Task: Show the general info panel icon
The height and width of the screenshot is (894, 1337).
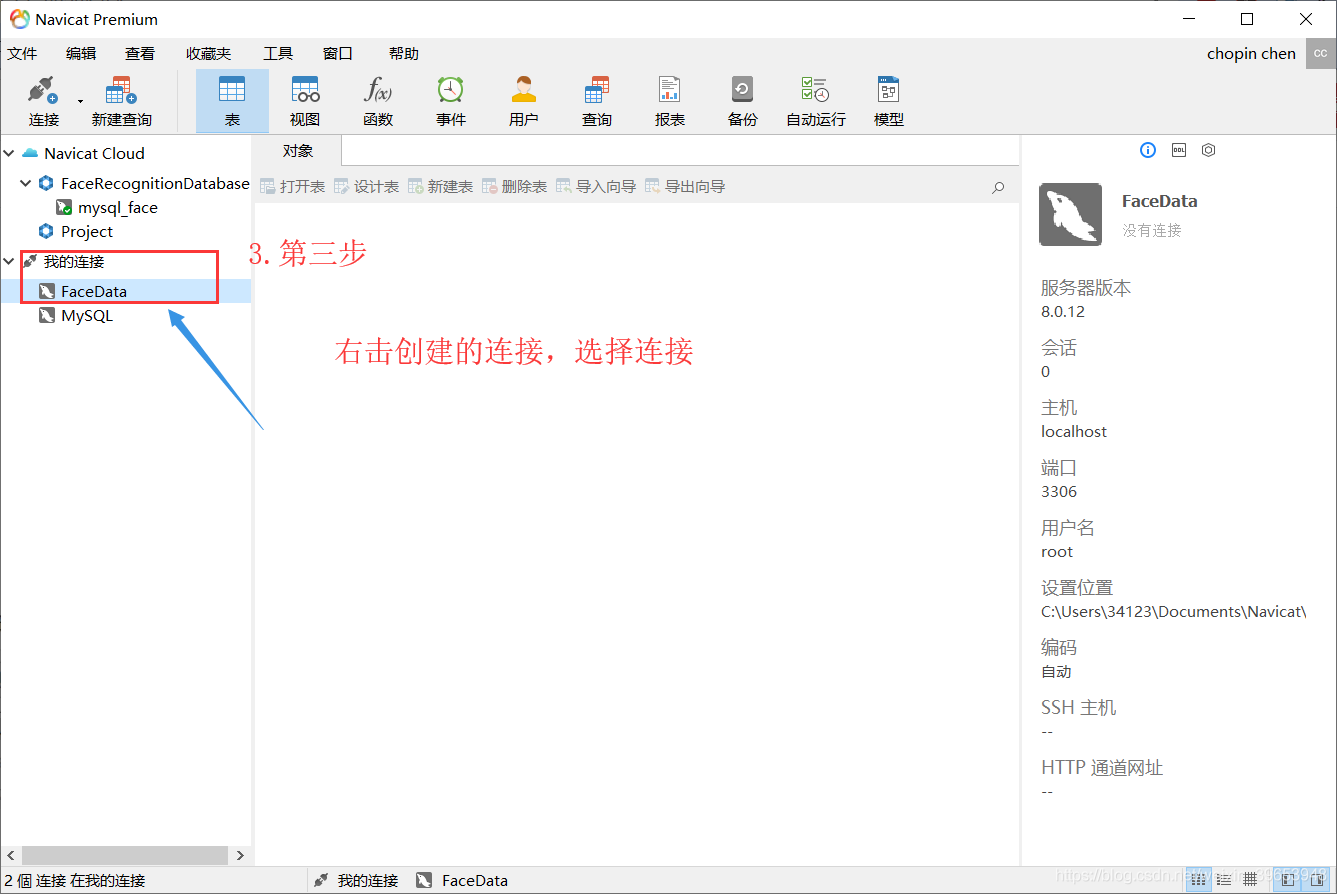Action: 1148,150
